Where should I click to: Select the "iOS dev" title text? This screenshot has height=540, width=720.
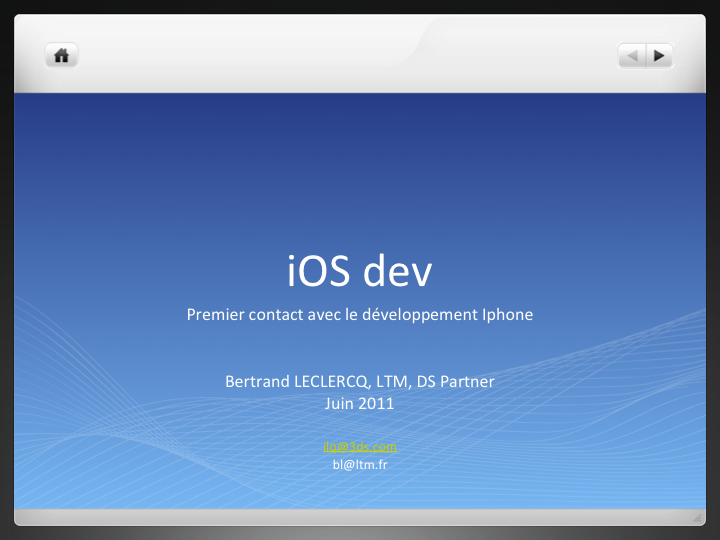360,271
